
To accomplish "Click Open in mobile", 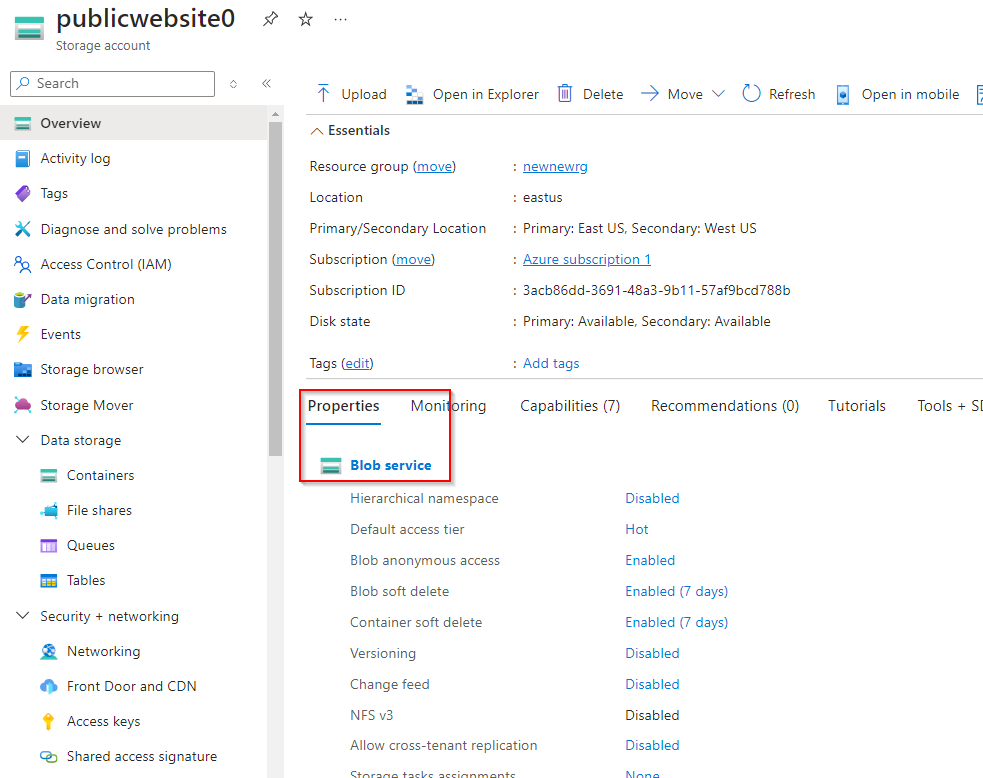I will [x=898, y=94].
